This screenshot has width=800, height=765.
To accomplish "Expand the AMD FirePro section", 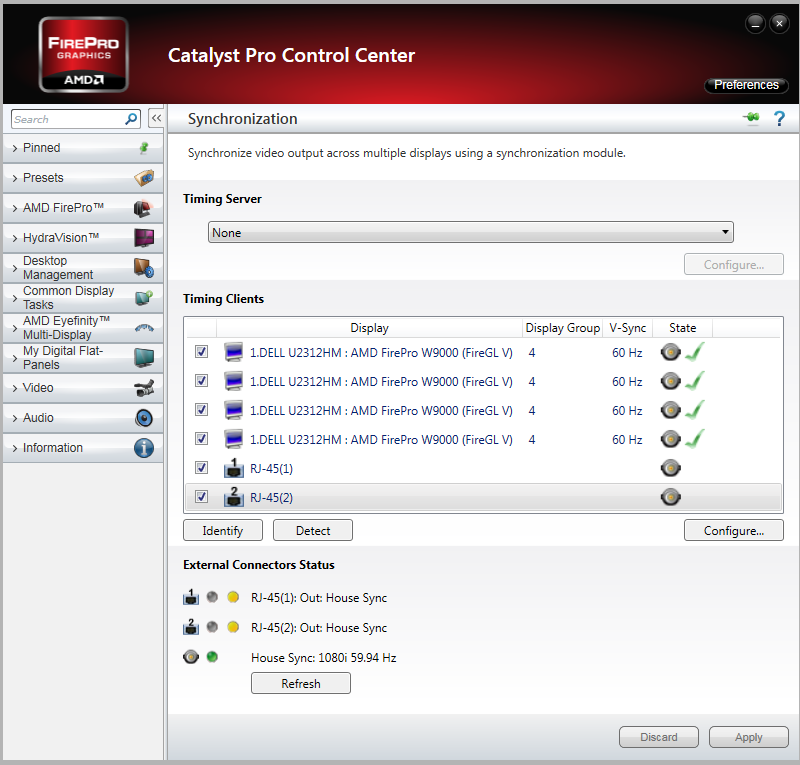I will pyautogui.click(x=64, y=208).
